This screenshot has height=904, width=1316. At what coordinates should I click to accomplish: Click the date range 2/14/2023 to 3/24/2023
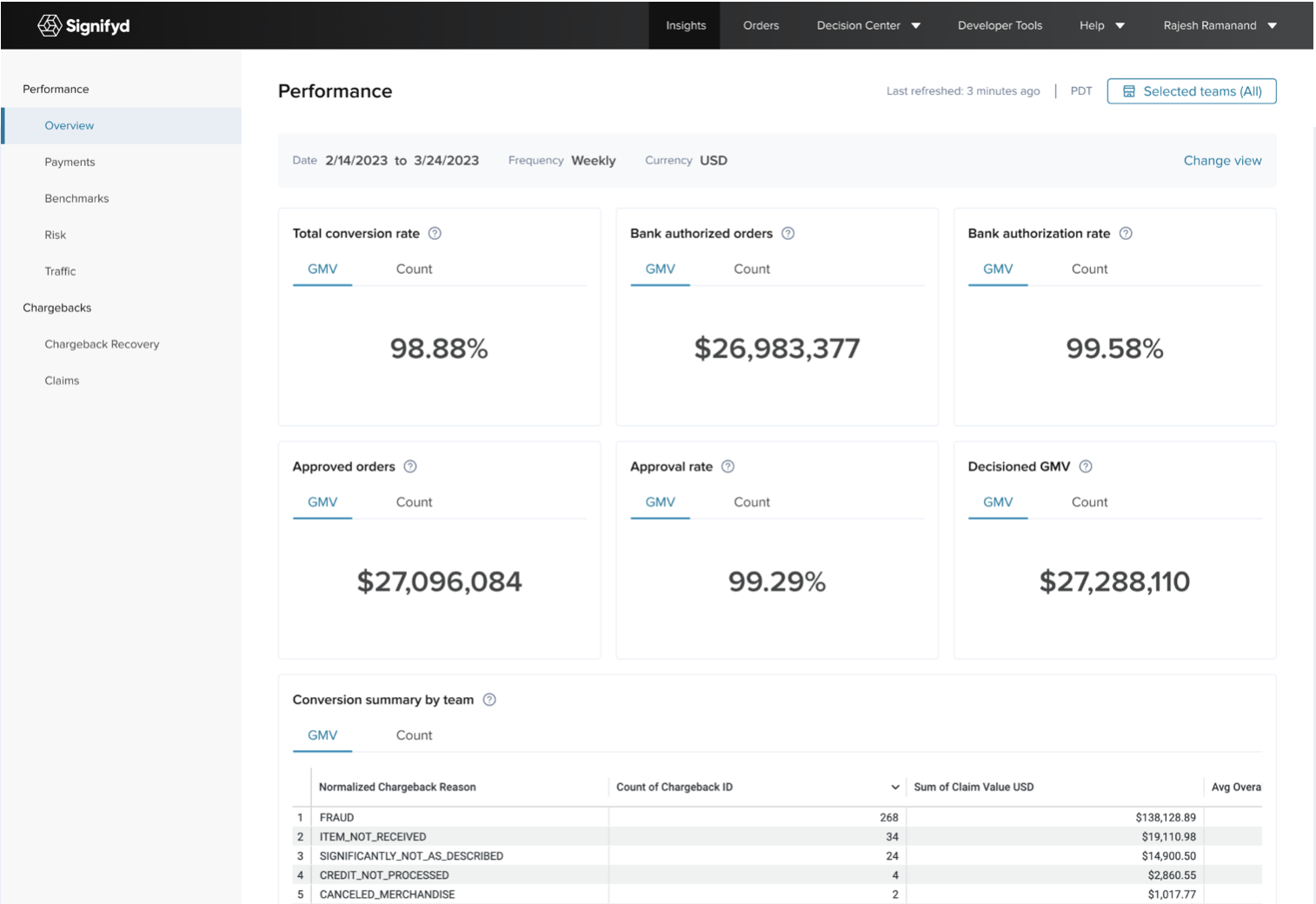point(402,161)
